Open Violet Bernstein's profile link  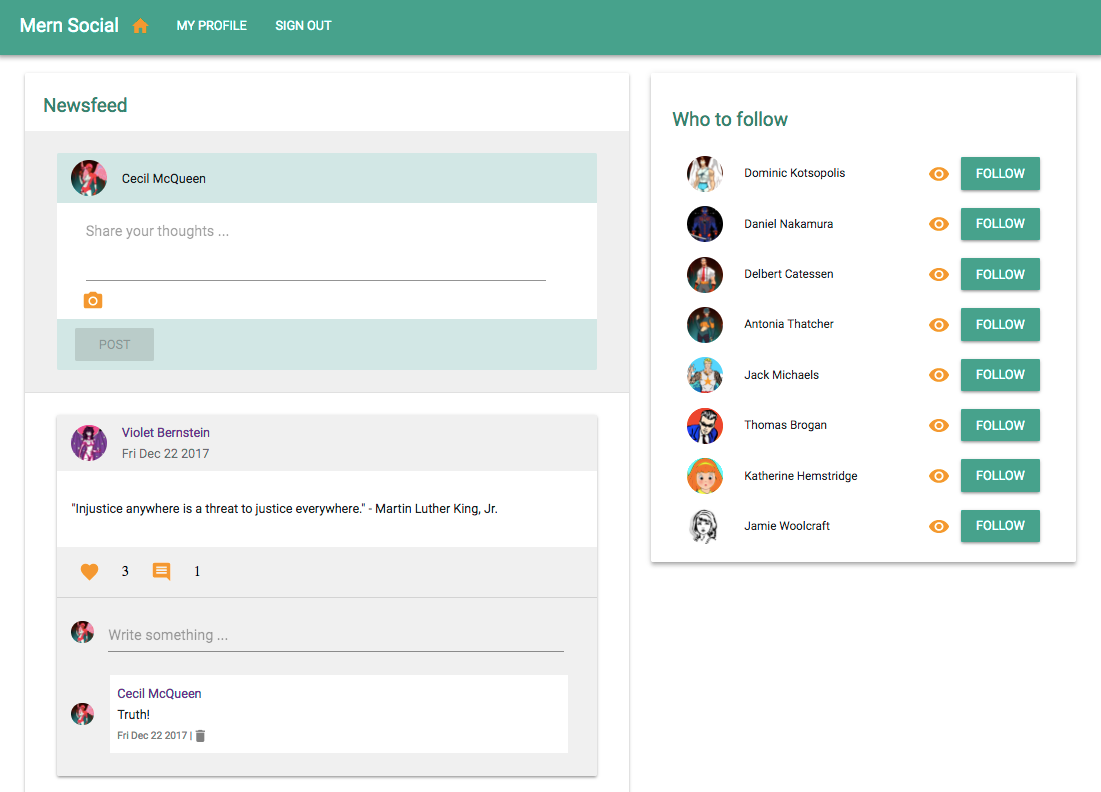pyautogui.click(x=166, y=433)
